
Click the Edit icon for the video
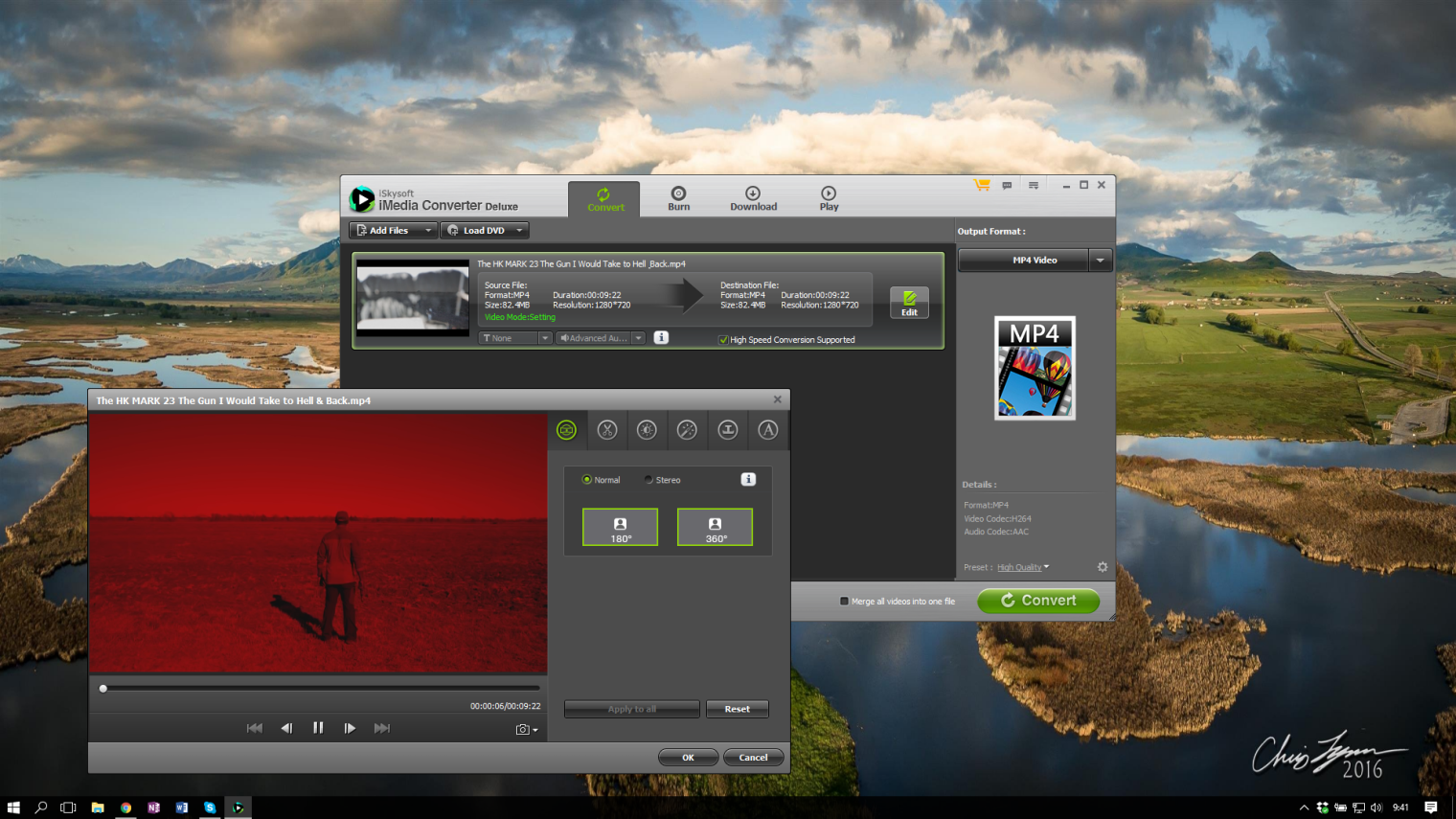tap(909, 303)
